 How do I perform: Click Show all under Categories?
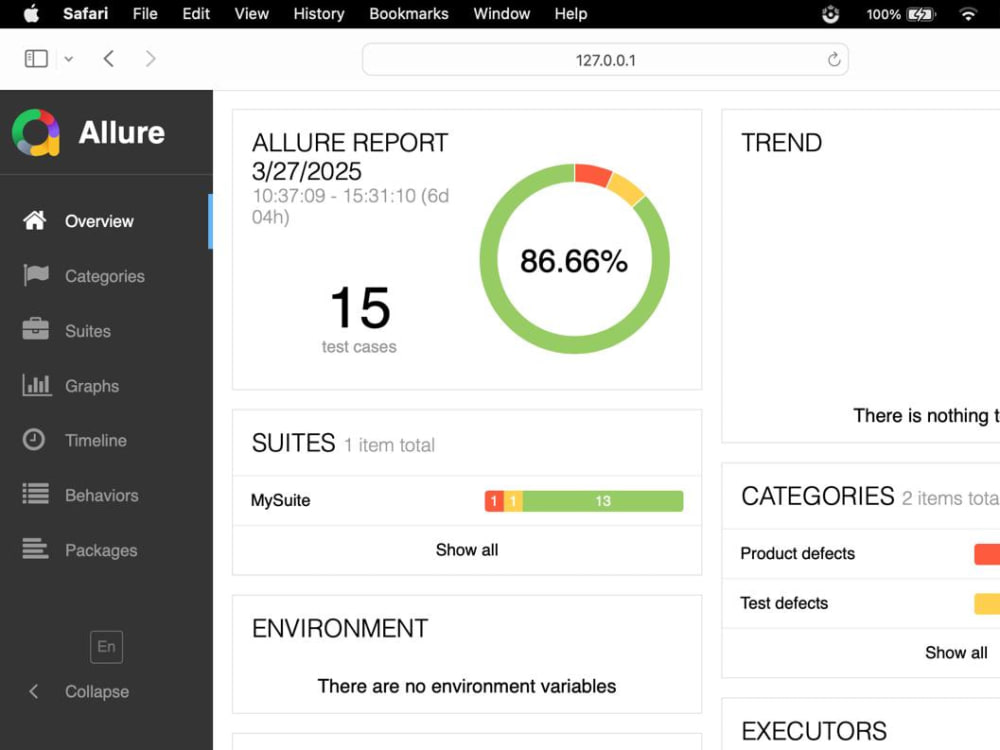tap(956, 652)
